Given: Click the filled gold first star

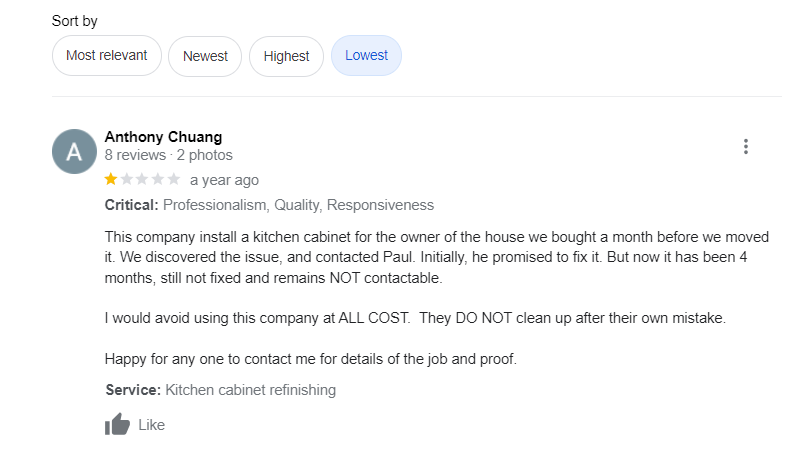Looking at the screenshot, I should [x=111, y=180].
